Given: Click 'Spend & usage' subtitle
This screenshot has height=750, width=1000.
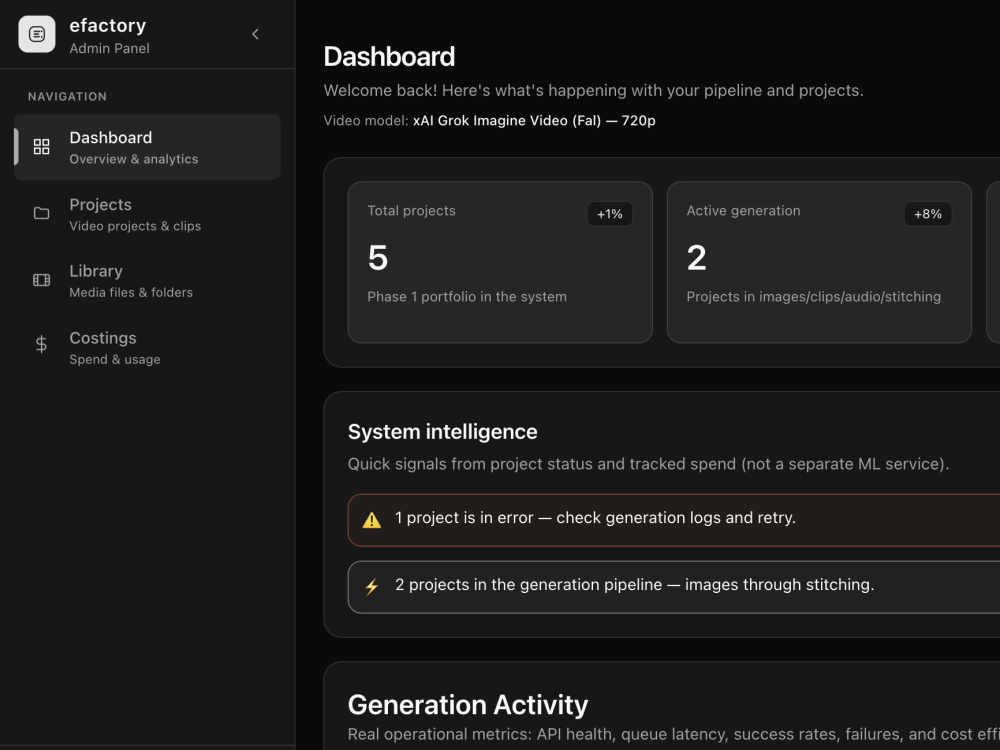Looking at the screenshot, I should click(x=115, y=360).
